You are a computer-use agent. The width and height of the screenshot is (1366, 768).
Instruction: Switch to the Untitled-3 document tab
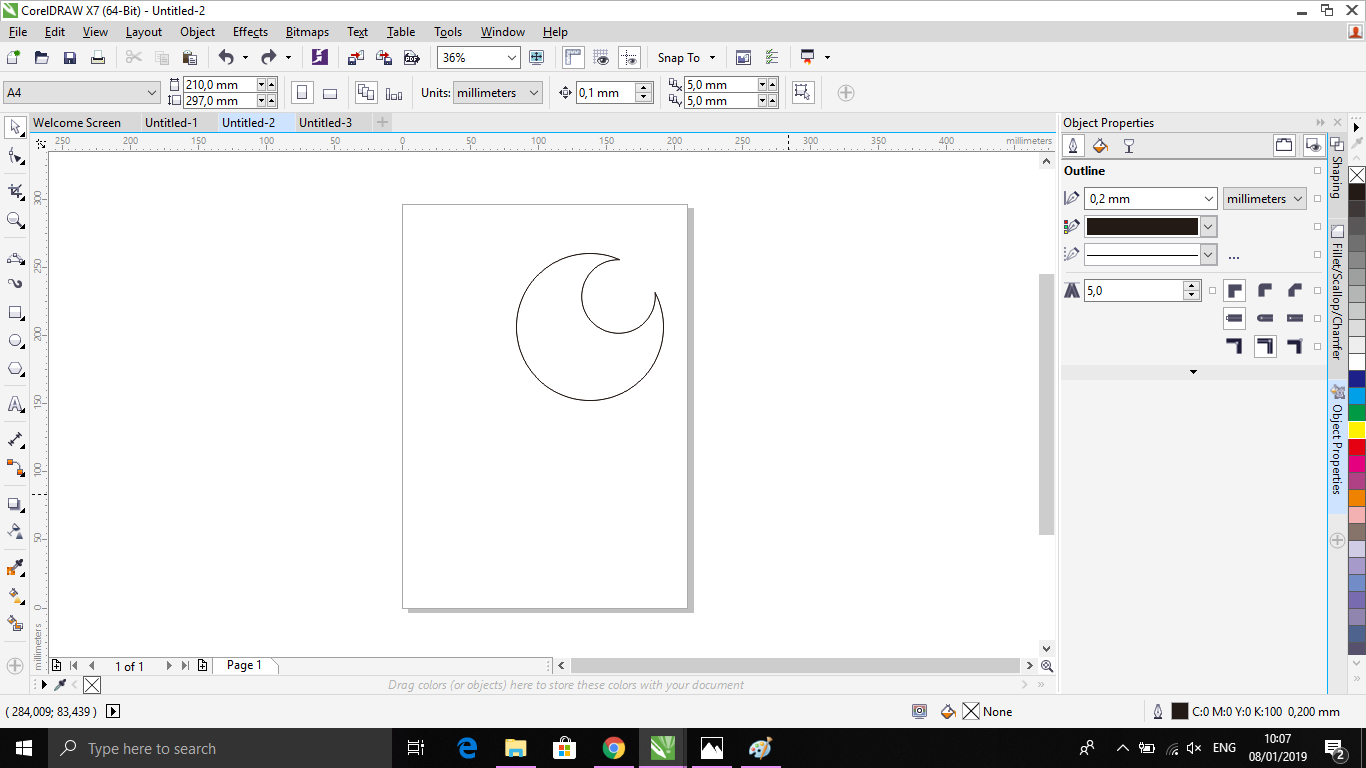click(x=325, y=123)
